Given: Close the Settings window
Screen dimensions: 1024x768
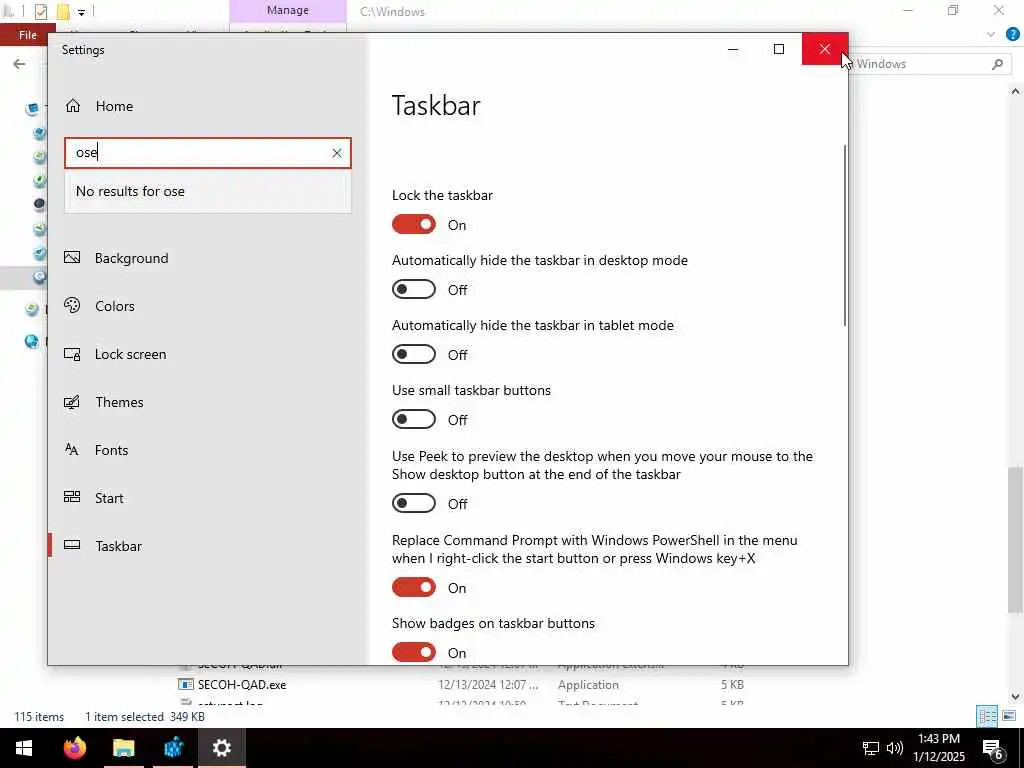Looking at the screenshot, I should coord(825,50).
